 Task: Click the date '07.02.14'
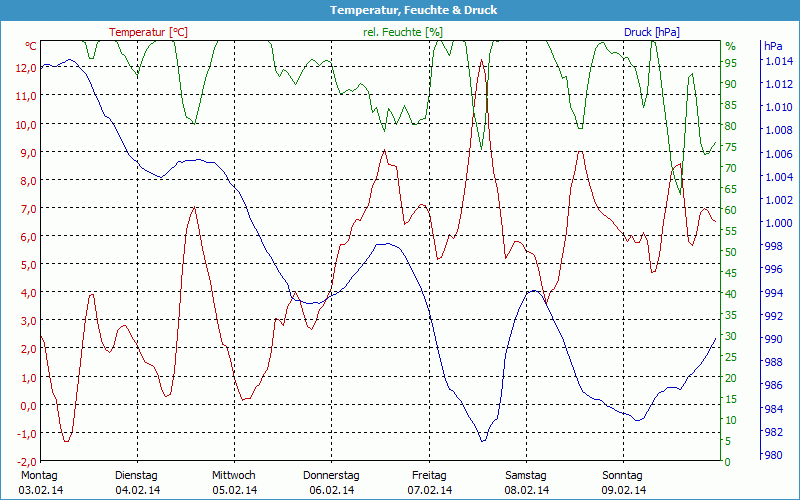(x=430, y=490)
